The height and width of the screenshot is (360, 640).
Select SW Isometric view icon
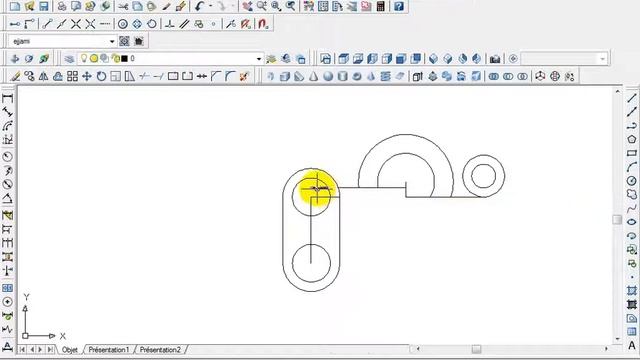433,59
